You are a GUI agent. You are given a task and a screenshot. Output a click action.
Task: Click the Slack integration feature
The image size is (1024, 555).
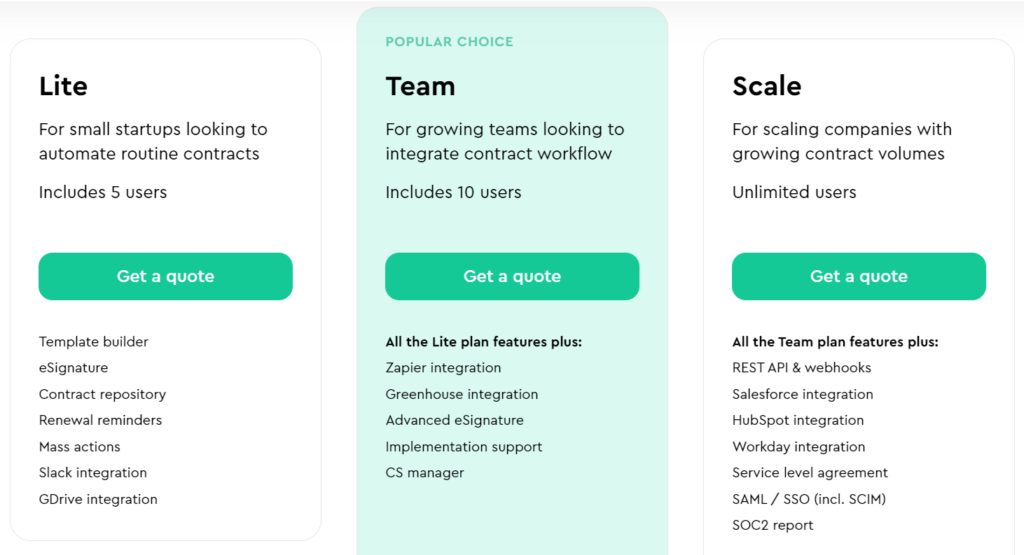pos(93,473)
